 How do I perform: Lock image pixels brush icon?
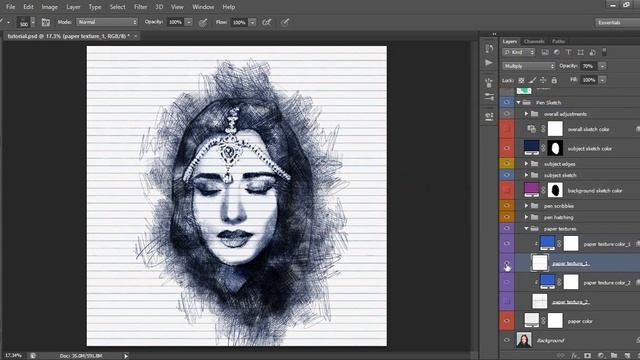click(532, 80)
